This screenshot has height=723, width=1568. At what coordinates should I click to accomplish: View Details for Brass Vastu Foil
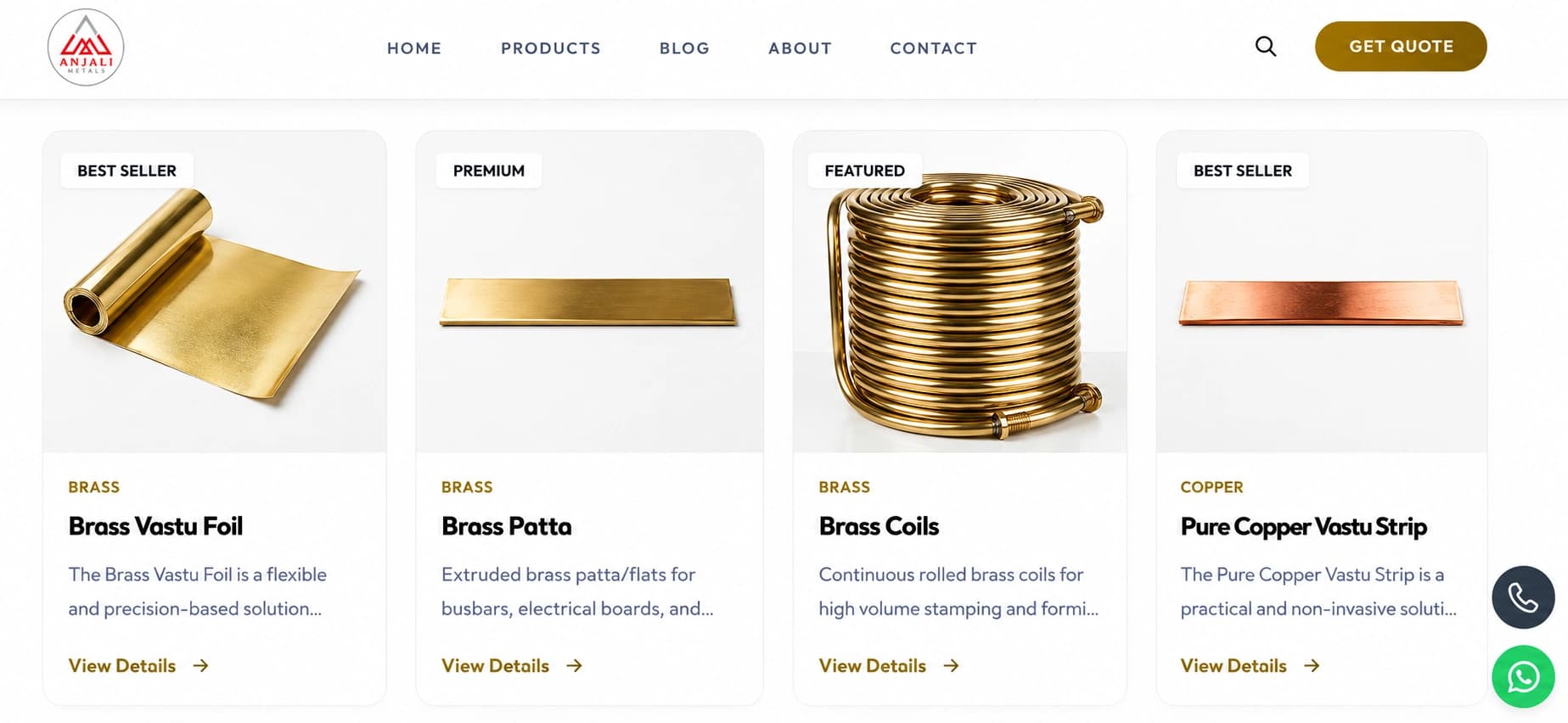(122, 666)
